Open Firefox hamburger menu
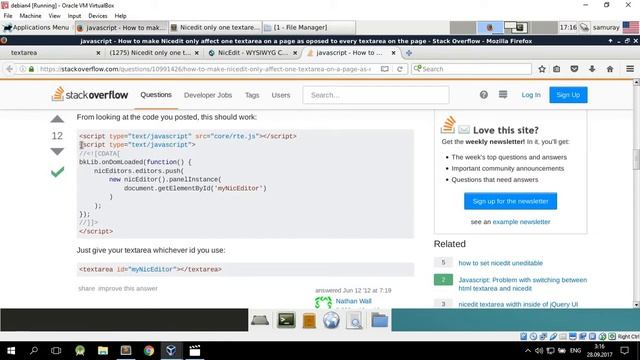Viewport: 640px width, 360px height. coord(630,69)
